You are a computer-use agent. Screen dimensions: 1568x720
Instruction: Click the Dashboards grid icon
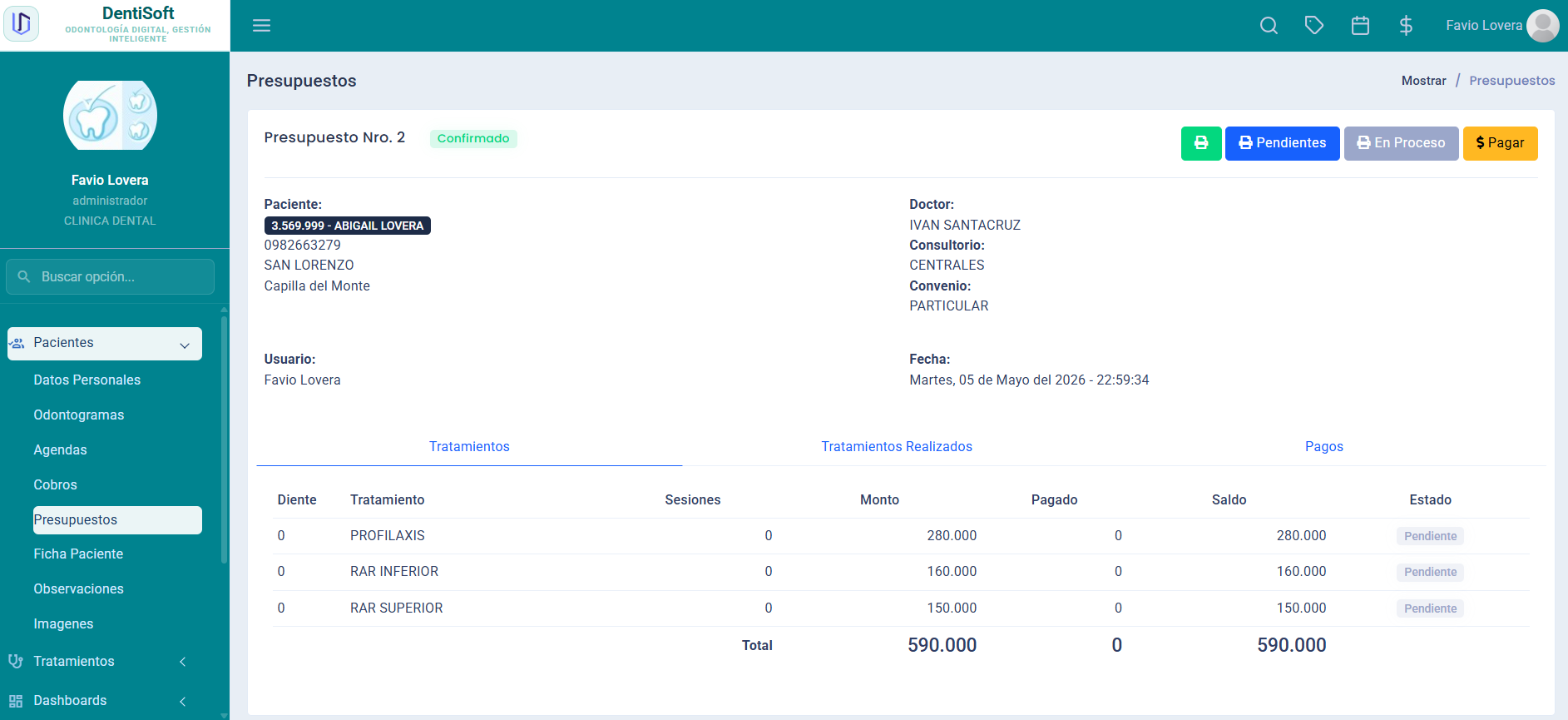[16, 701]
